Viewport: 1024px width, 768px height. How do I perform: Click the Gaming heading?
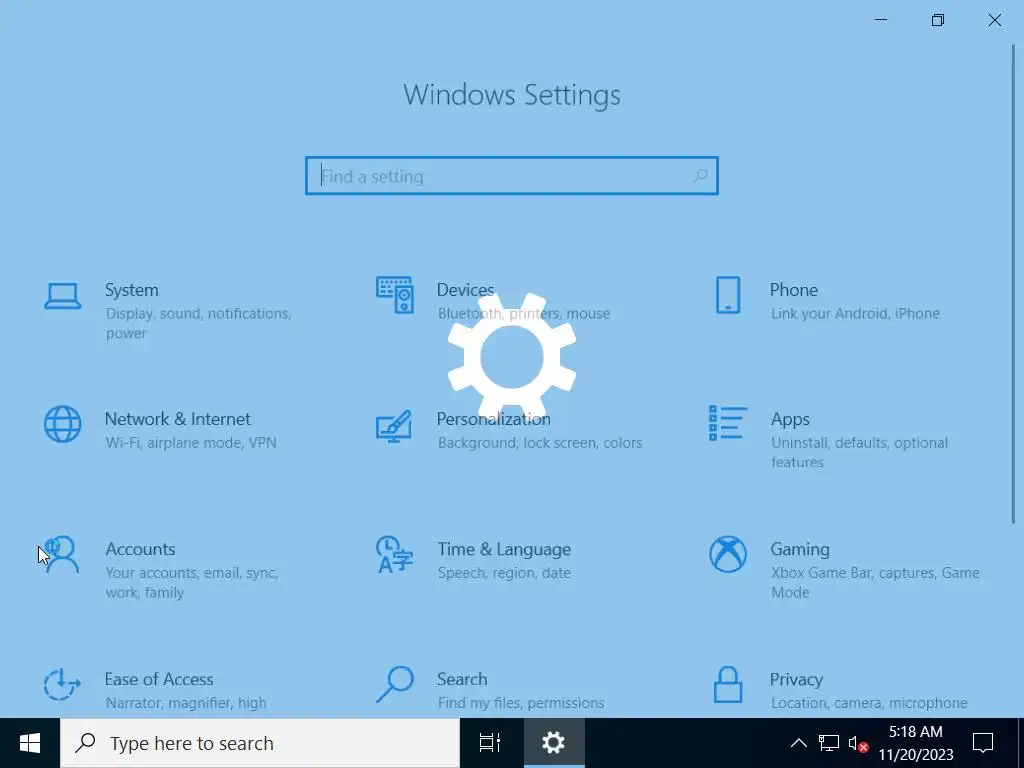point(800,549)
